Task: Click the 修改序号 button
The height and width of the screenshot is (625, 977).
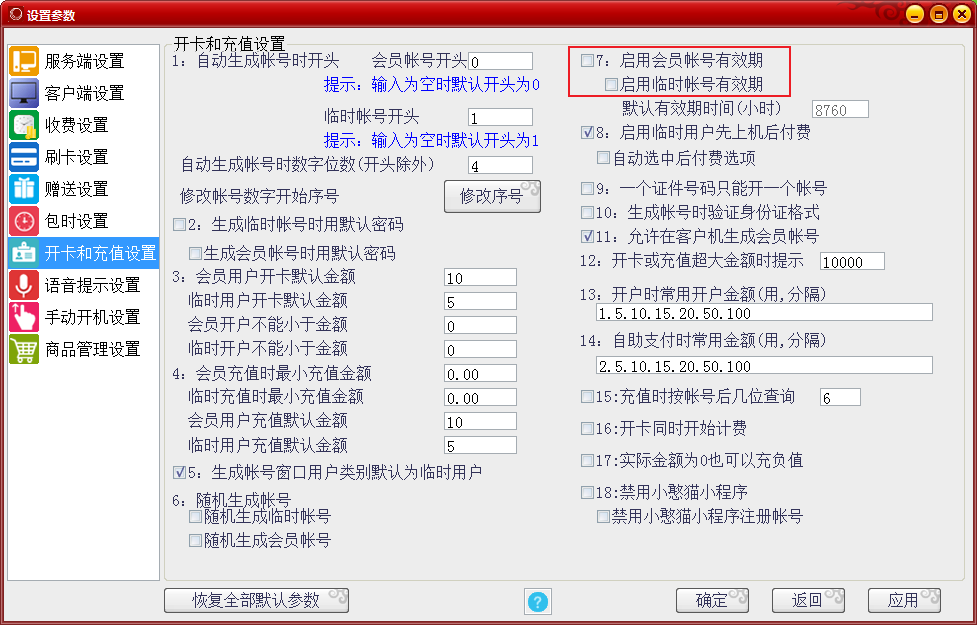Action: [492, 196]
